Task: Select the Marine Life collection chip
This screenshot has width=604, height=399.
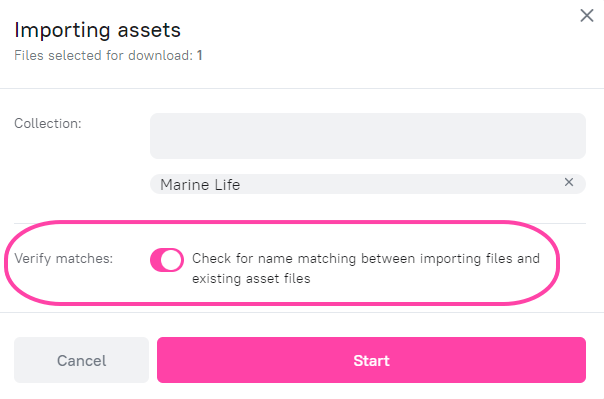Action: click(368, 184)
